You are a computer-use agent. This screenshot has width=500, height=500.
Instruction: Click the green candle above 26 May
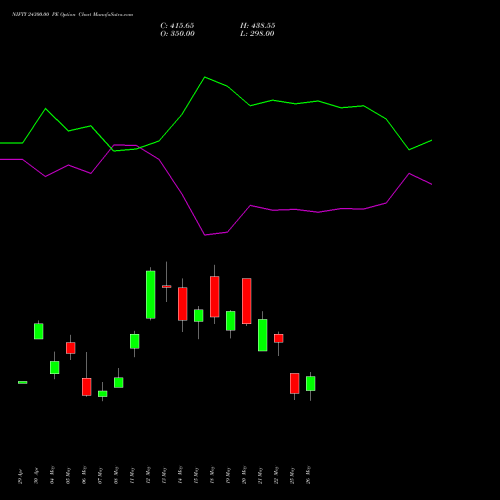click(311, 383)
